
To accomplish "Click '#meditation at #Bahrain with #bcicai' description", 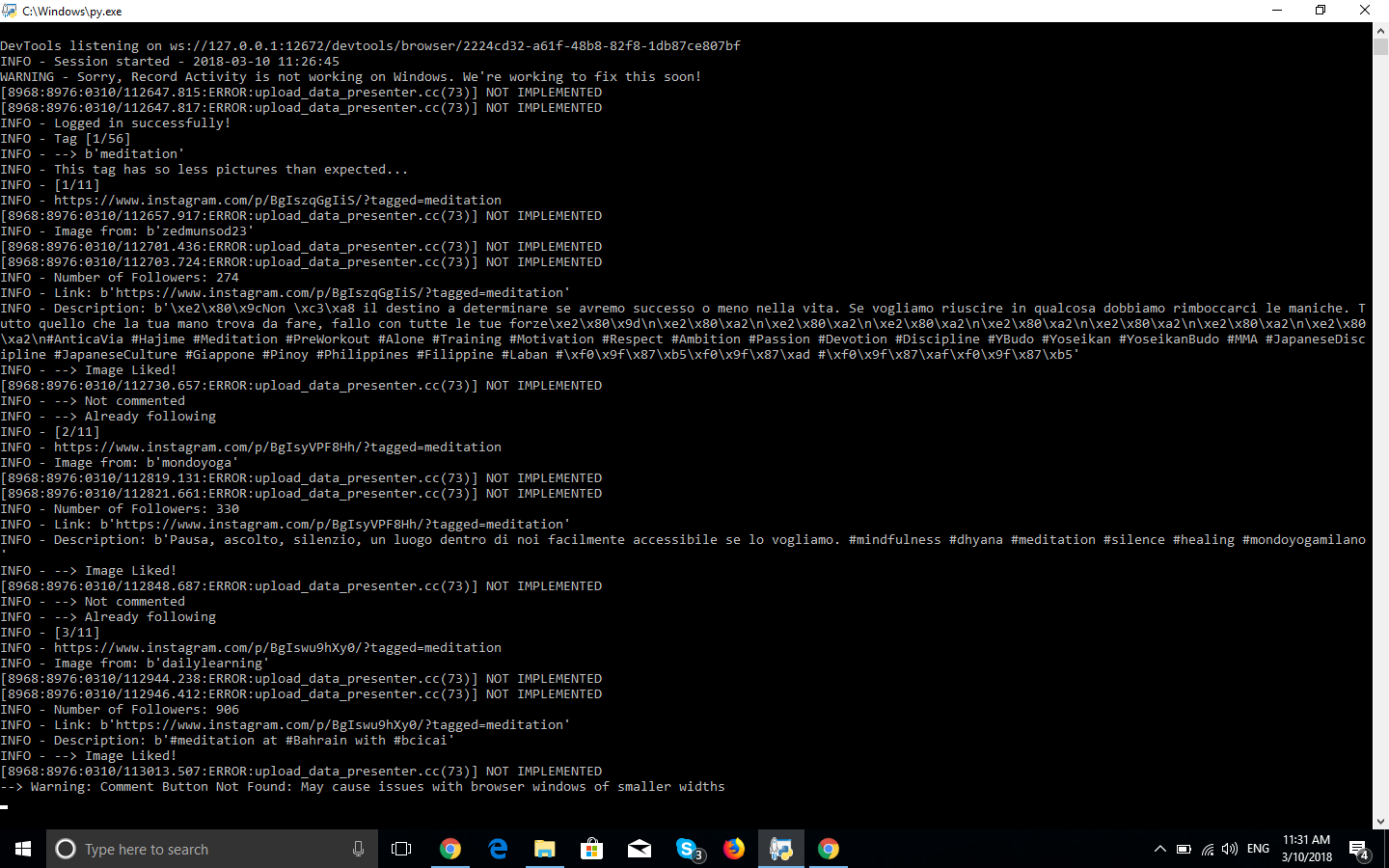I will coord(228,740).
